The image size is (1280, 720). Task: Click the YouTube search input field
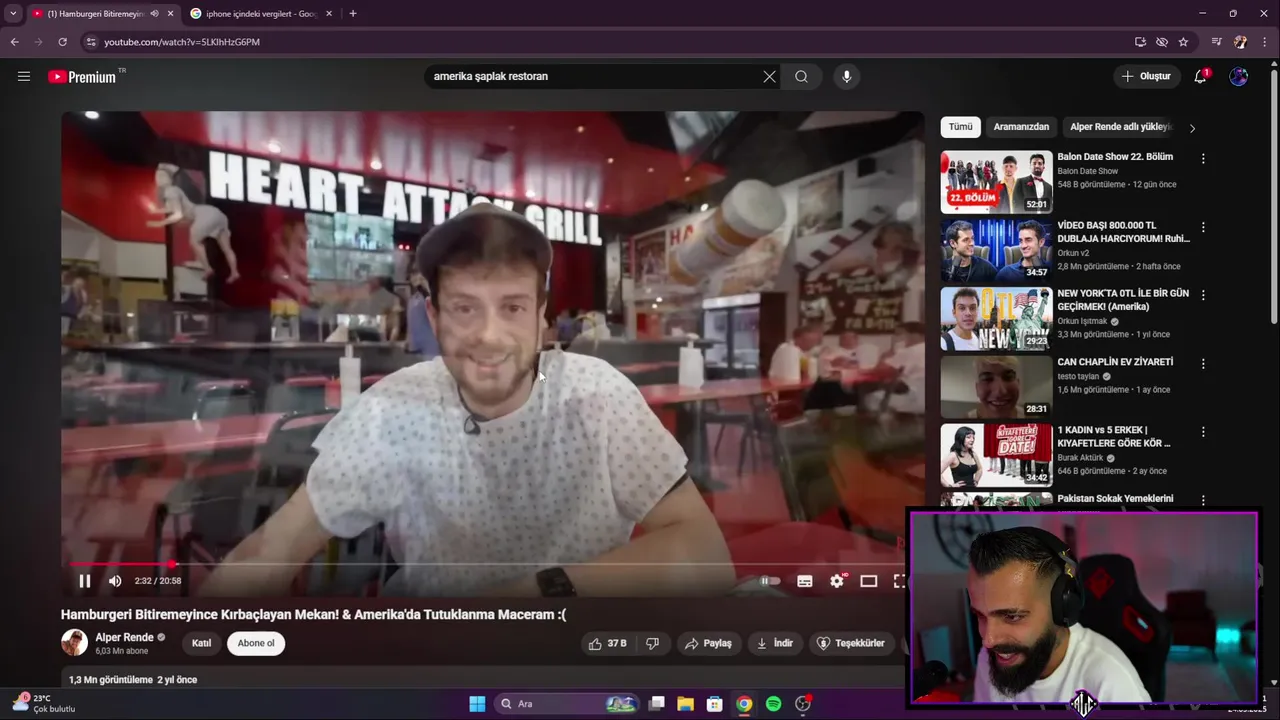(x=595, y=76)
